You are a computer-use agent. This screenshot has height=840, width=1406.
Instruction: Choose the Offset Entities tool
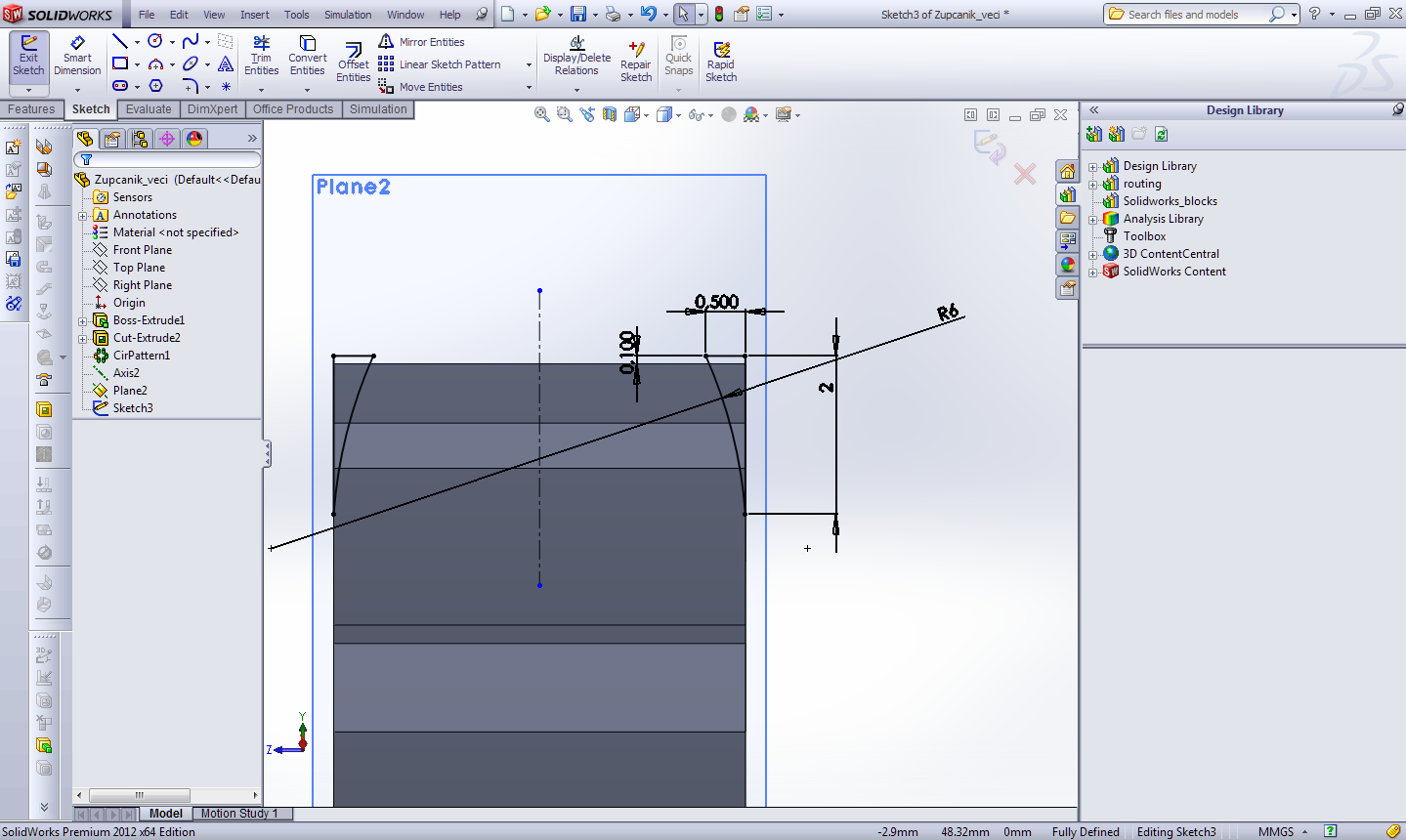[x=353, y=63]
